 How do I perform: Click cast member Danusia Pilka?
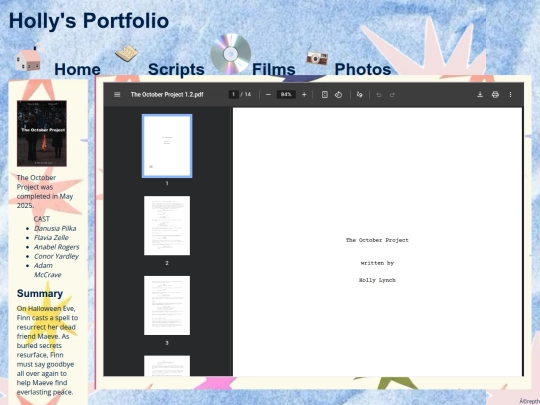coord(55,228)
